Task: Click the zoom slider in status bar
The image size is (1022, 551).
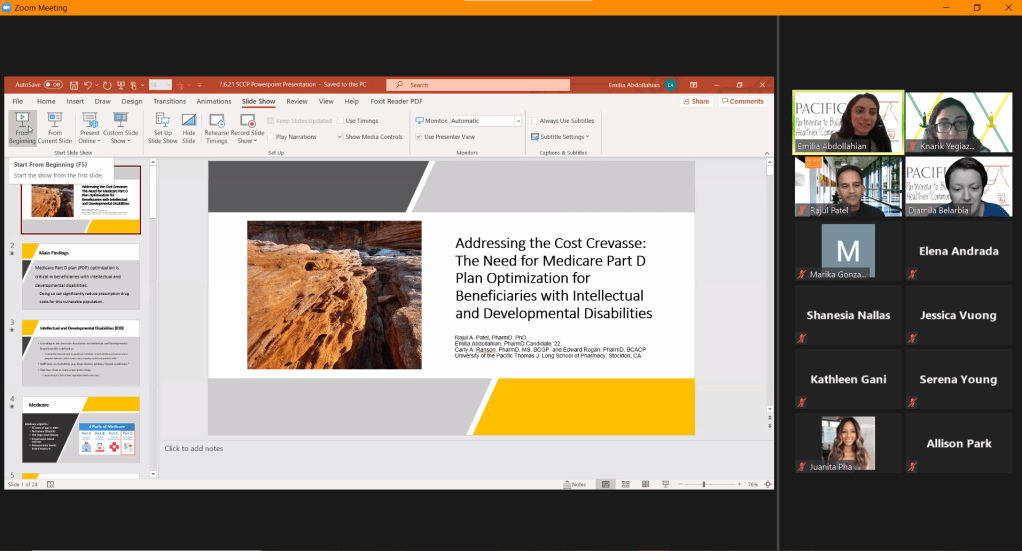Action: pyautogui.click(x=704, y=484)
